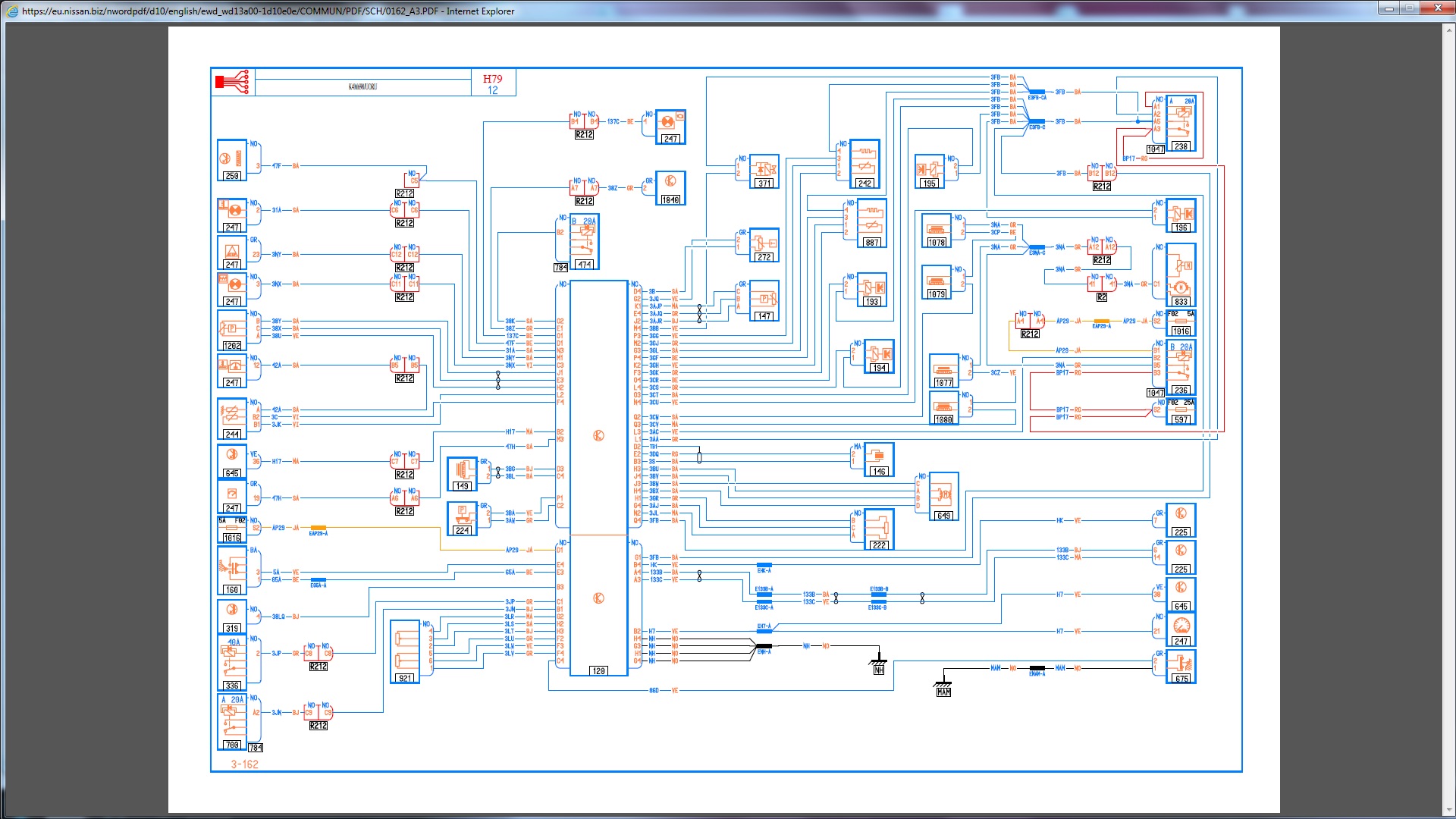The width and height of the screenshot is (1456, 819).
Task: Select central control unit block 120
Action: coord(598,478)
